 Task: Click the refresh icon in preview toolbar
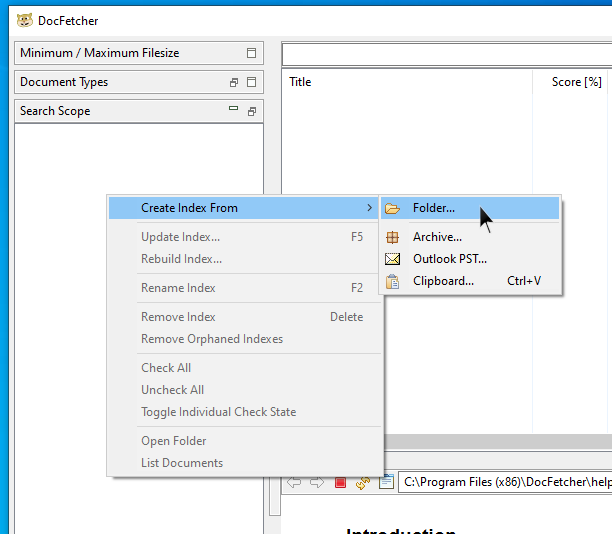pos(363,483)
